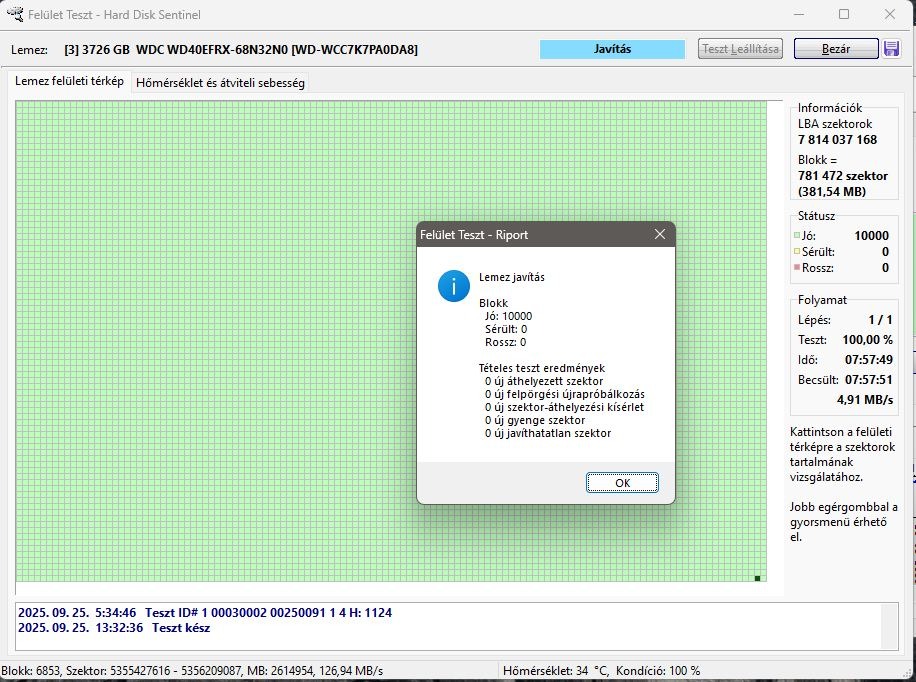Maximize the Hard Disk Sentinel window
916x682 pixels.
click(x=844, y=14)
